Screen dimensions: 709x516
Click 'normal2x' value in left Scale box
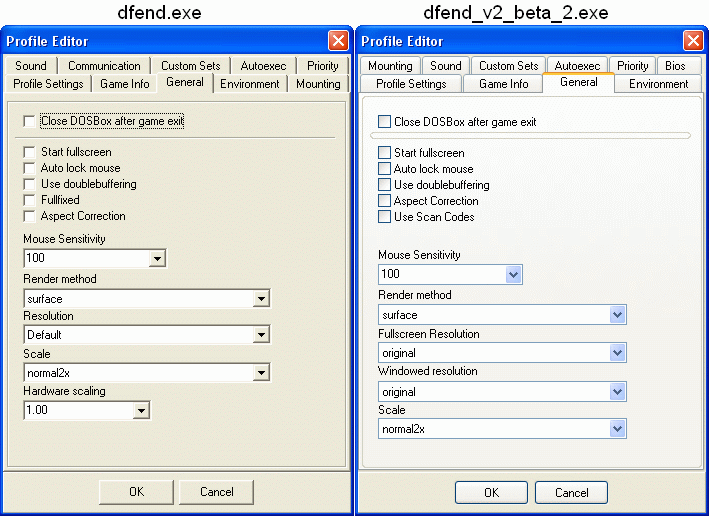coord(48,373)
